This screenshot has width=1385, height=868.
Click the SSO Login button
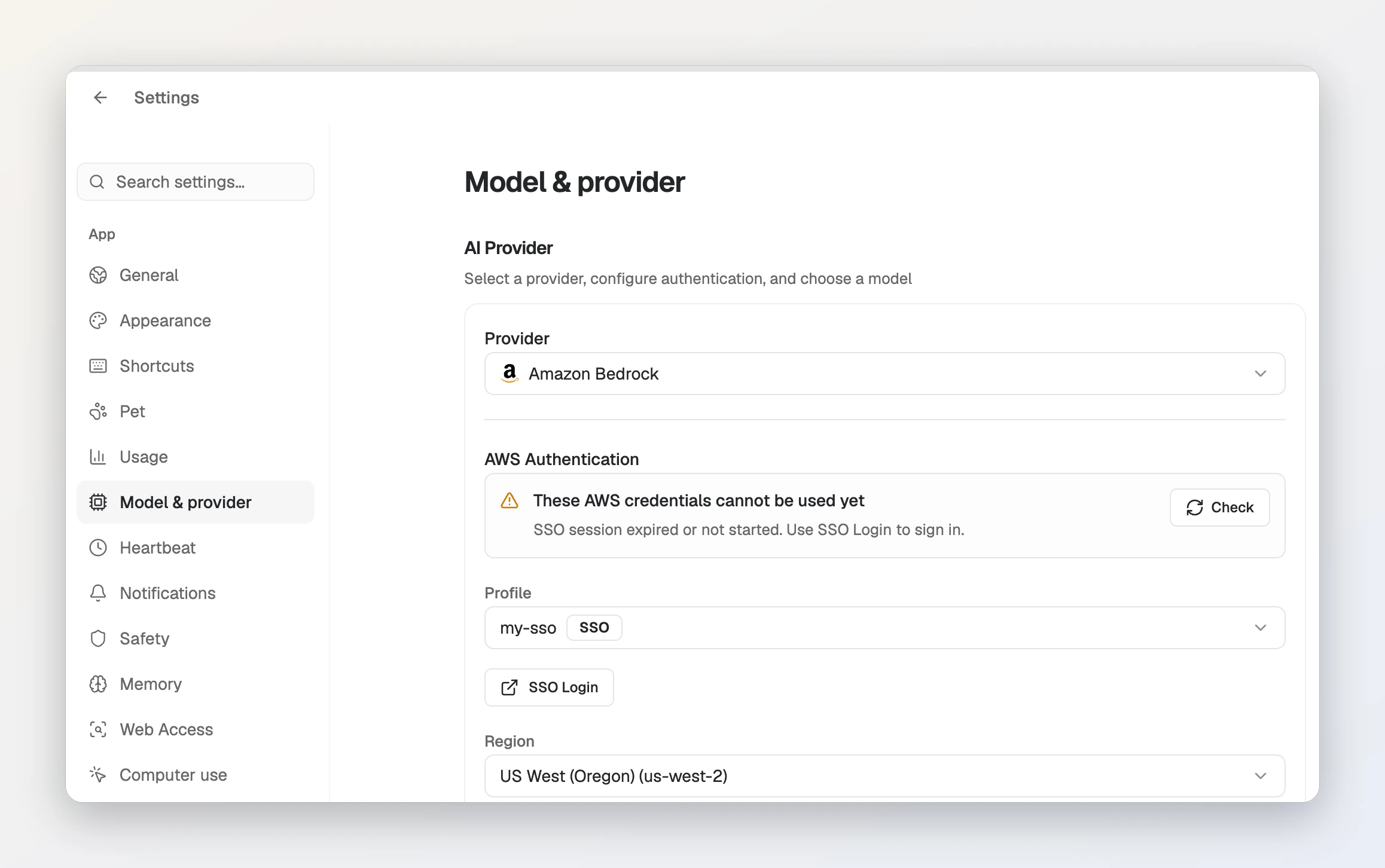pos(549,687)
